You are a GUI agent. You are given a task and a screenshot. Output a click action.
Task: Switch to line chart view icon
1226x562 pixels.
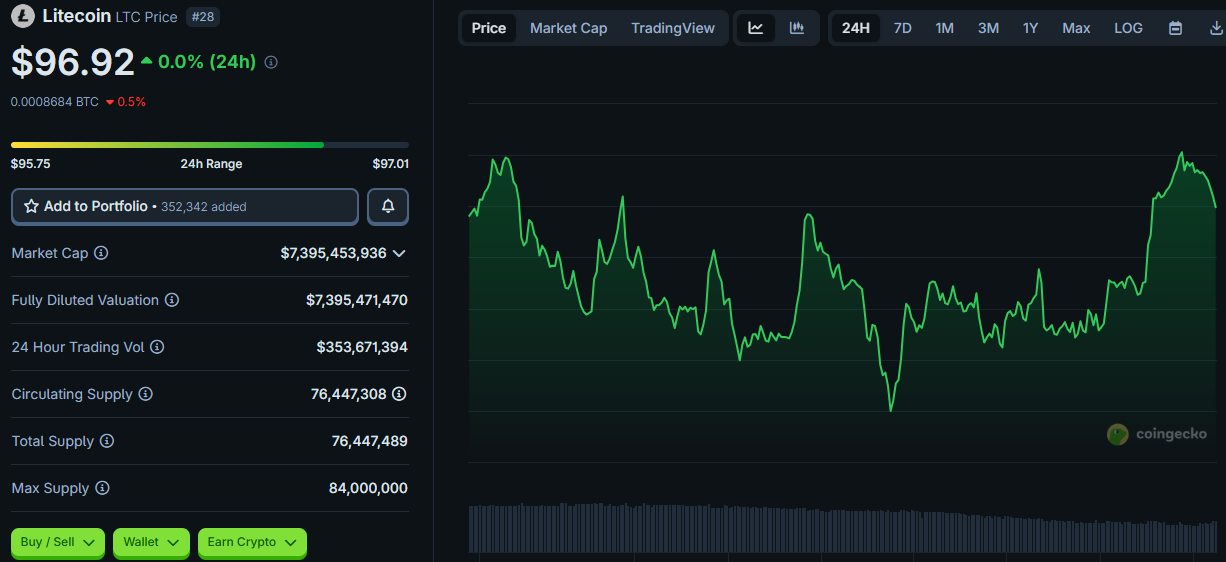756,28
